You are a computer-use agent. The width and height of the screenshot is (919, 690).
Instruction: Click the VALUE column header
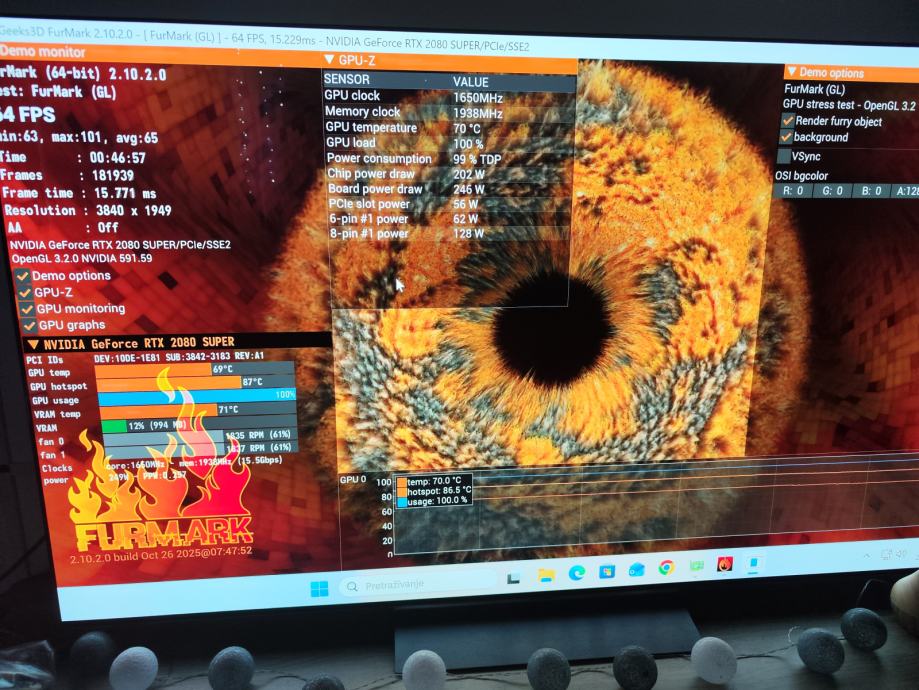[470, 81]
